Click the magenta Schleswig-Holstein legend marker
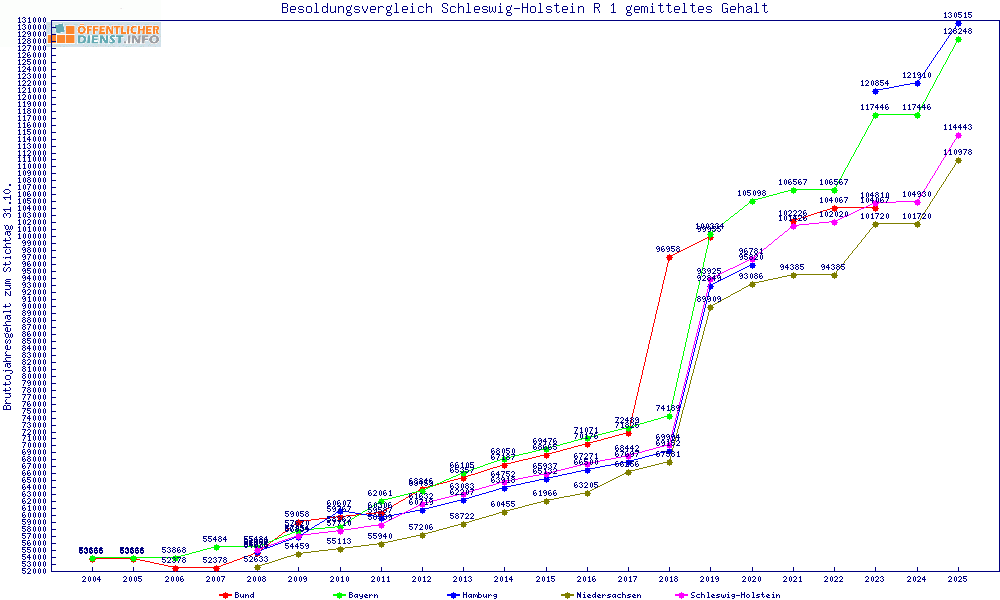 click(x=682, y=595)
